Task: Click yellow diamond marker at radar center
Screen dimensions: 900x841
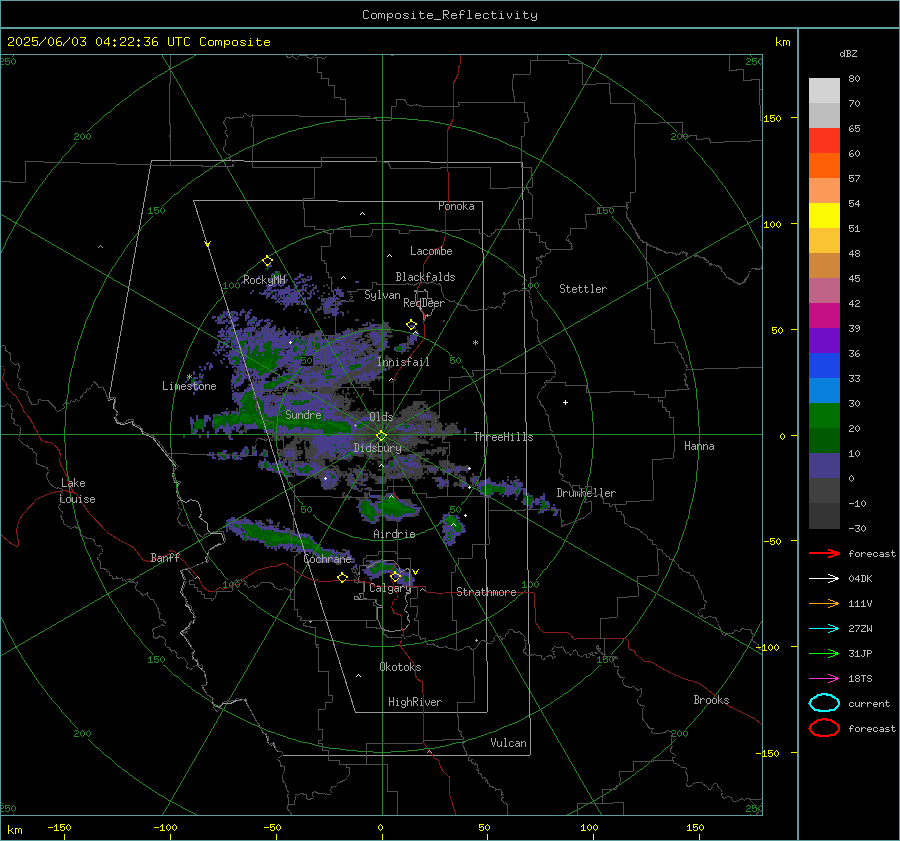Action: point(381,436)
